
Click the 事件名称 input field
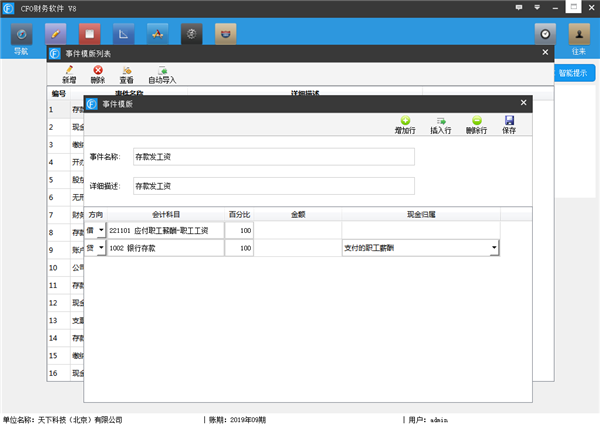(272, 157)
